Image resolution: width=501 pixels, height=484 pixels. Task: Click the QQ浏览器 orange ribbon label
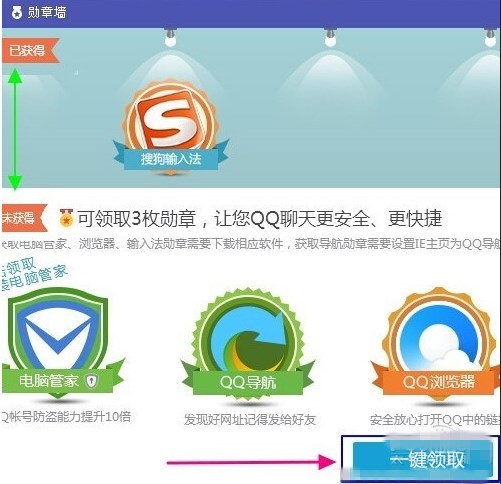(x=438, y=382)
